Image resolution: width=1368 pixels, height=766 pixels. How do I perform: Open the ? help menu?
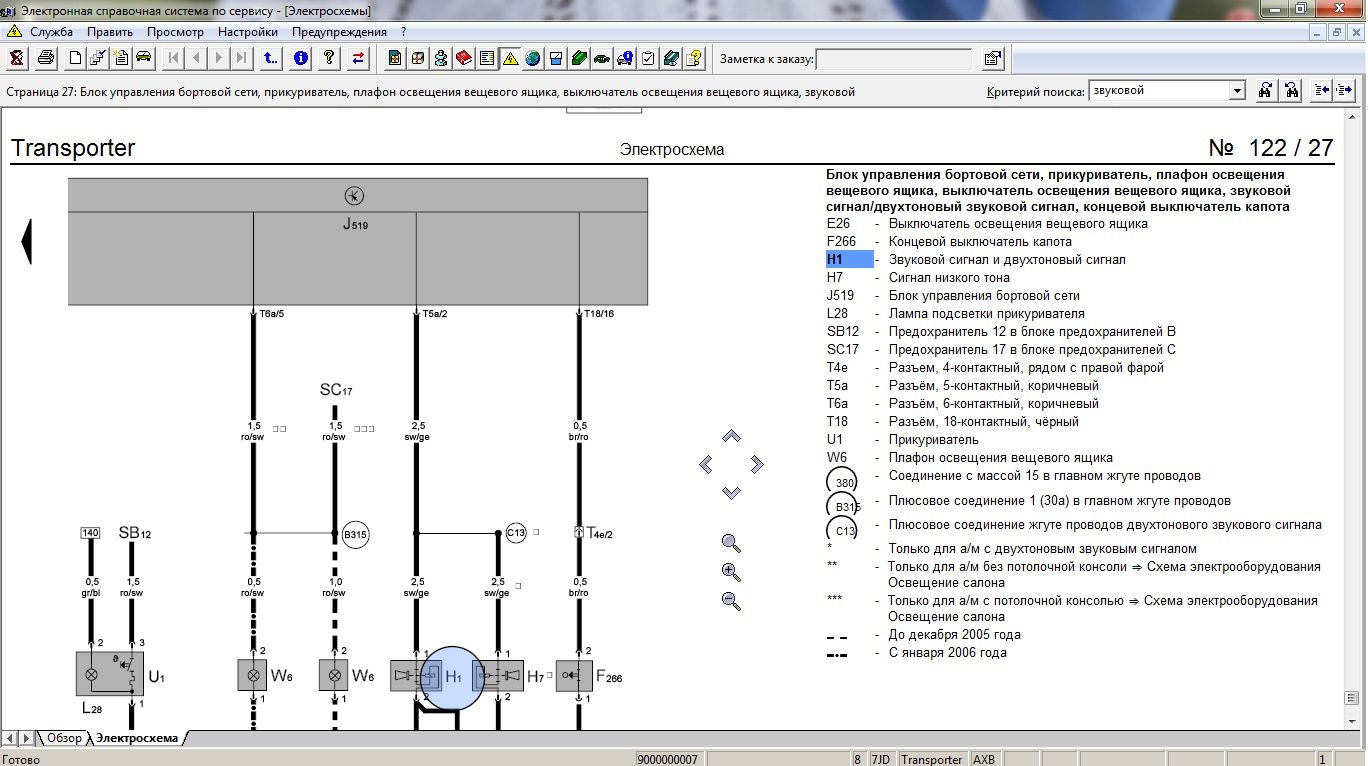click(403, 32)
